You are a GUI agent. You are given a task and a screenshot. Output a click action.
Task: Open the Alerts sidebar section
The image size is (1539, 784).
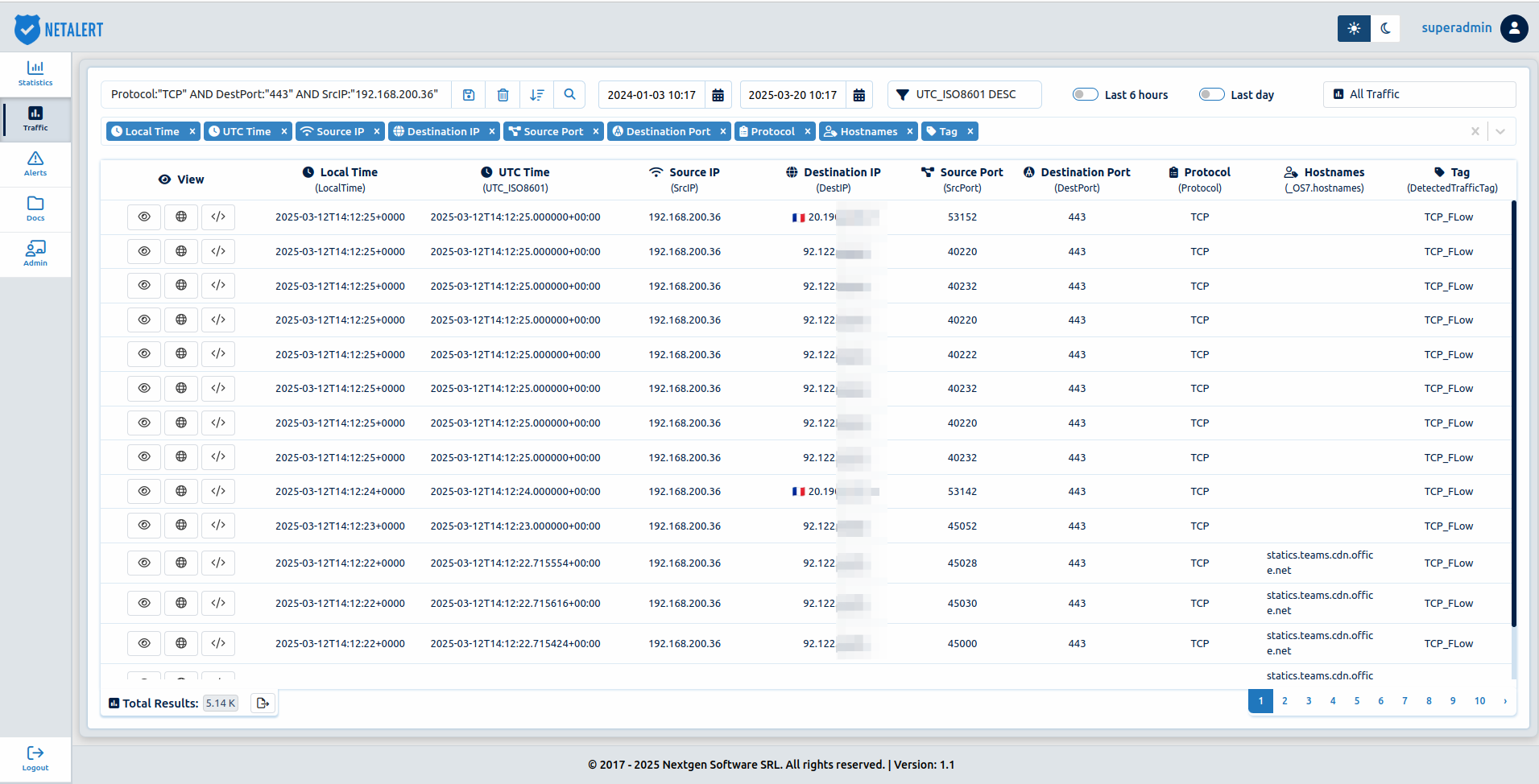[x=35, y=164]
